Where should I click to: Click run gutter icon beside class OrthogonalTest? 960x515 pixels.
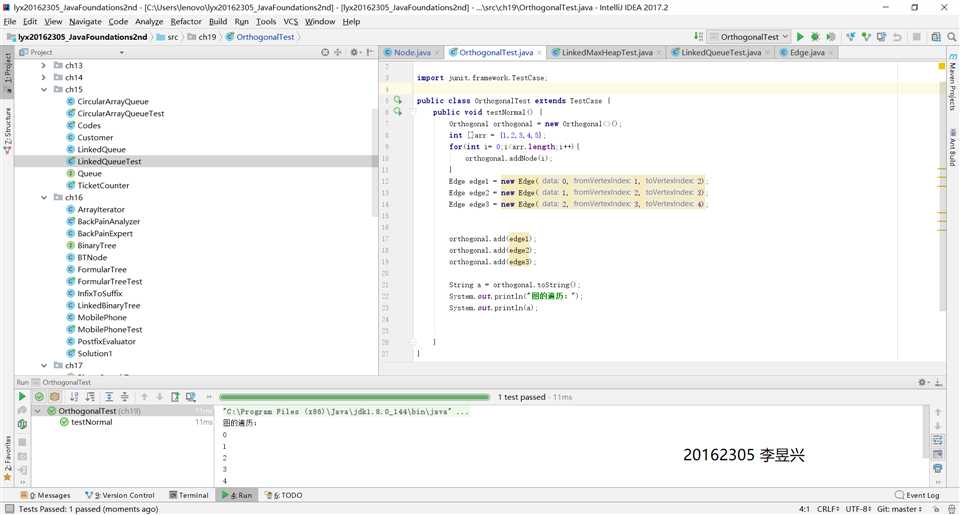[397, 100]
